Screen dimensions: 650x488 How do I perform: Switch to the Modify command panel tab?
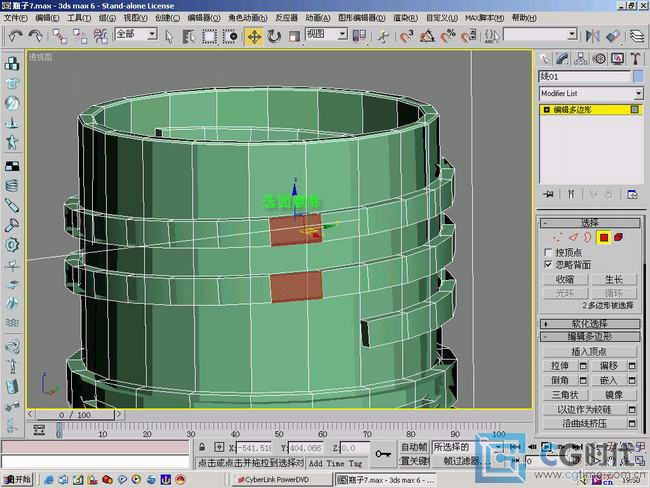tap(563, 59)
